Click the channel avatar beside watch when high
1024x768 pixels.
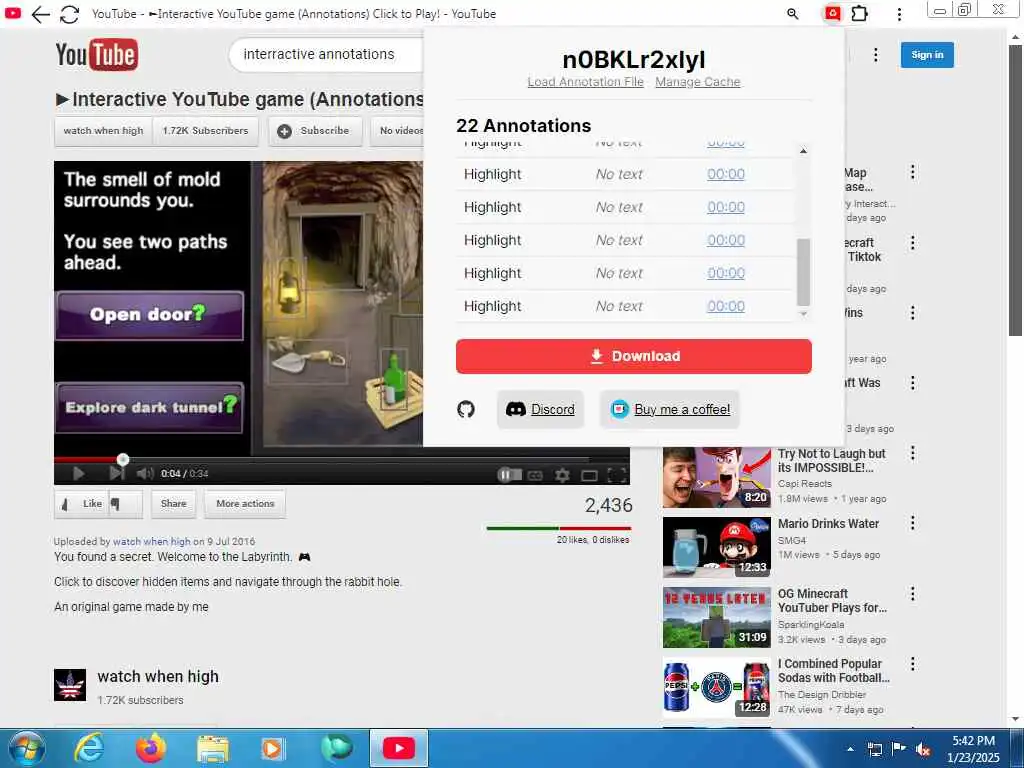tap(70, 685)
